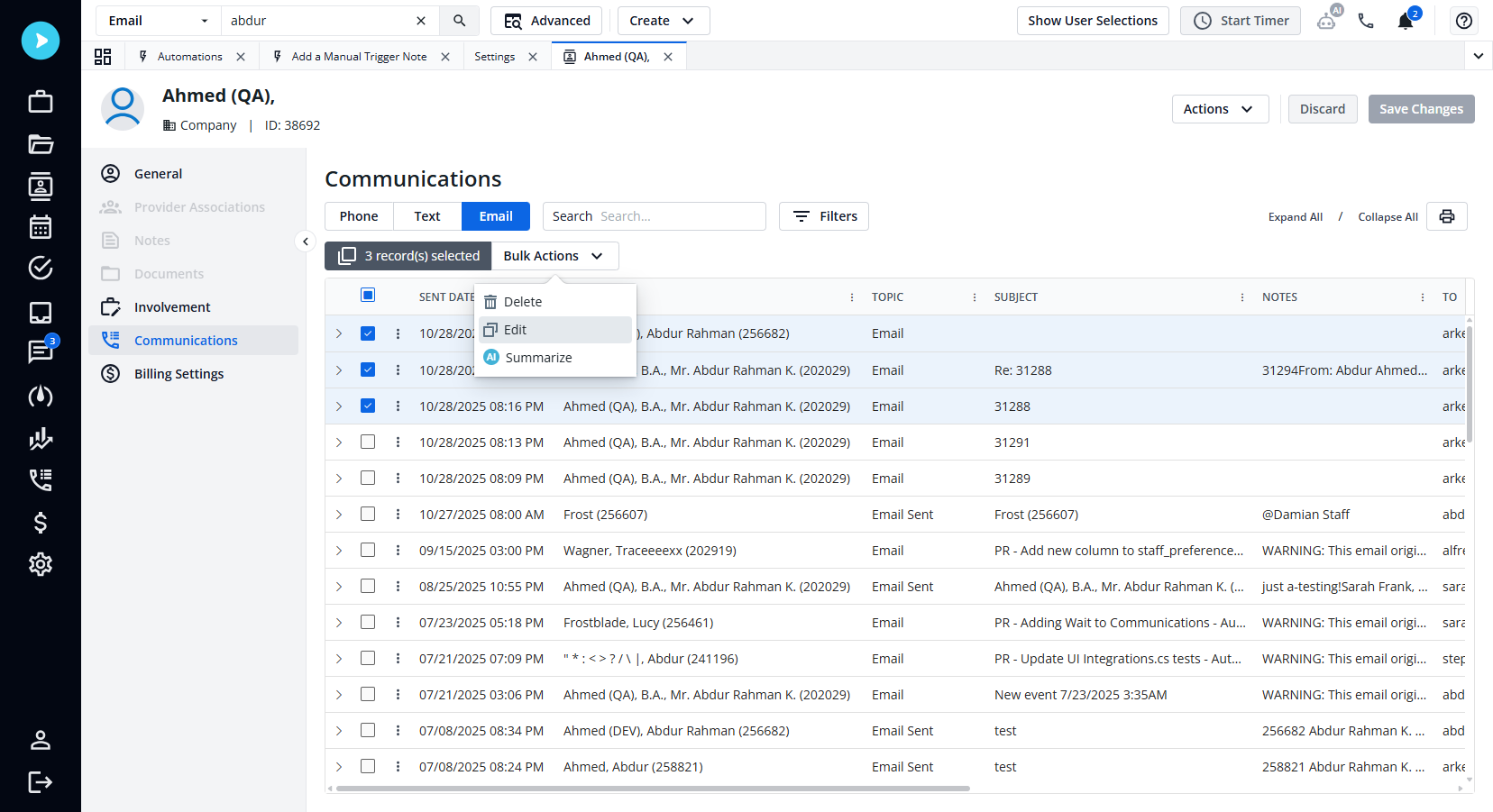Image resolution: width=1493 pixels, height=812 pixels.
Task: Sign out using the logout icon at sidebar bottom
Action: coord(40,782)
